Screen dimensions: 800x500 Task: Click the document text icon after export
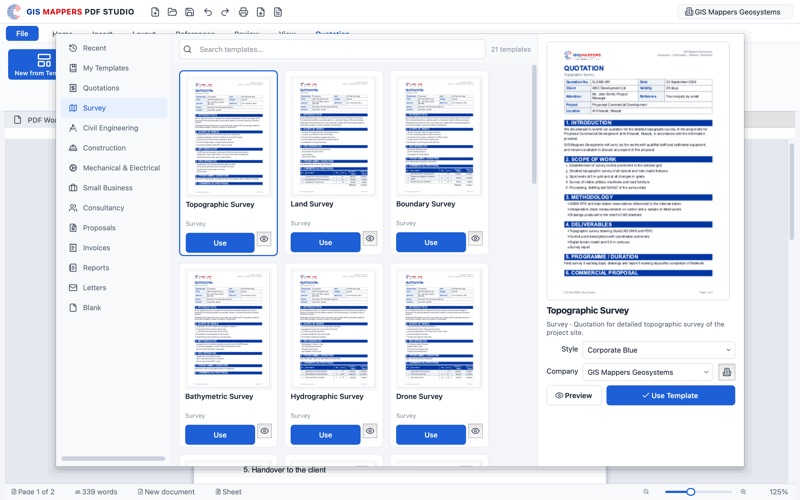click(x=278, y=12)
